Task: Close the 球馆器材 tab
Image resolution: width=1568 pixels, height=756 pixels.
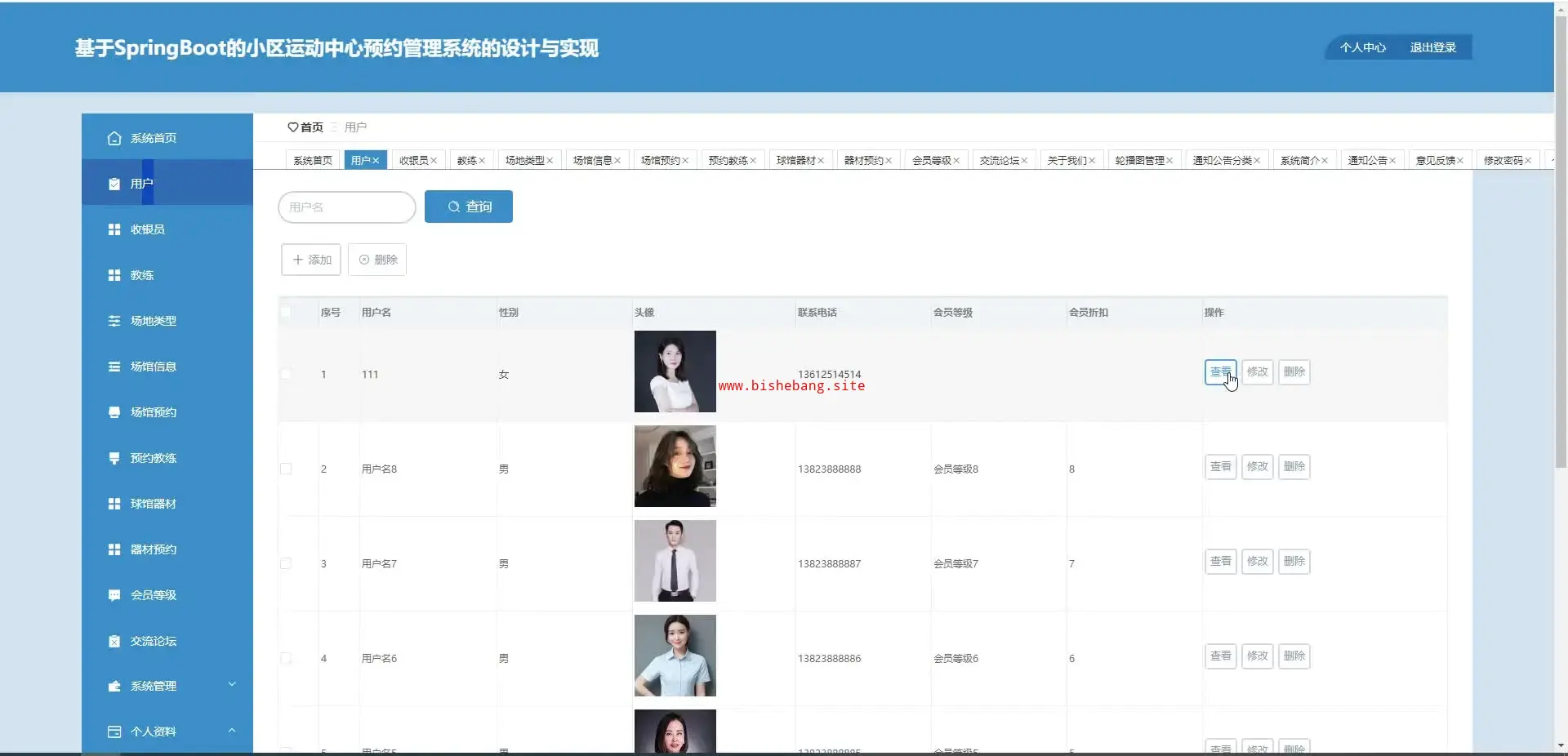Action: tap(821, 161)
